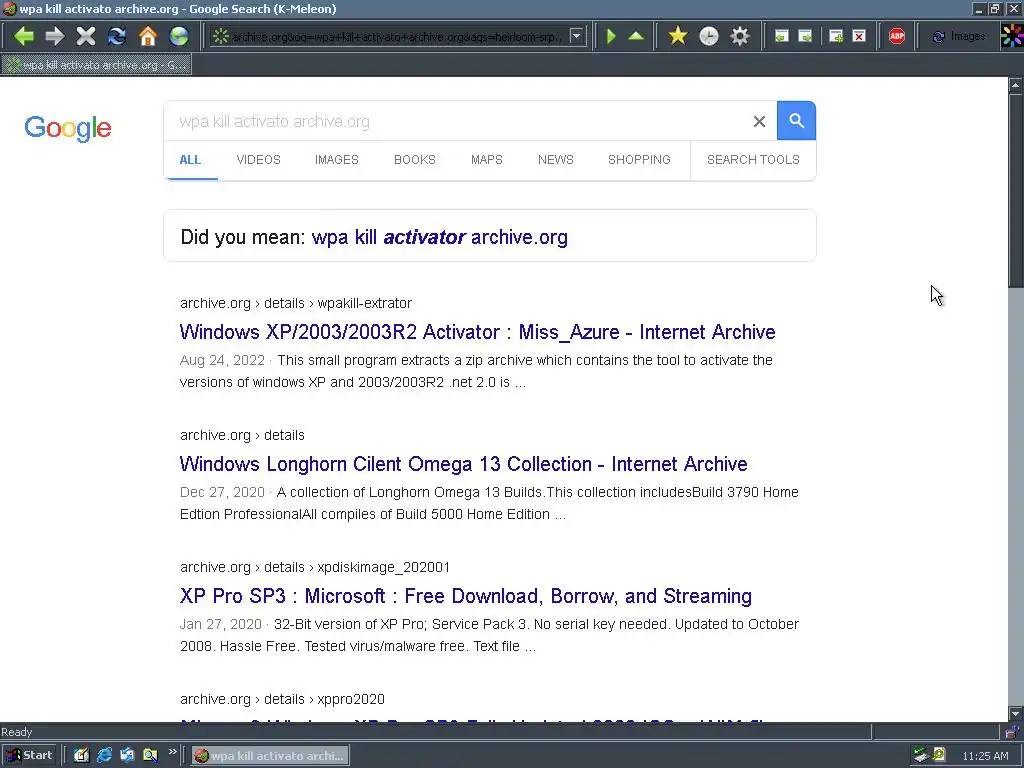Open the home page icon
This screenshot has height=768, width=1024.
click(x=148, y=36)
